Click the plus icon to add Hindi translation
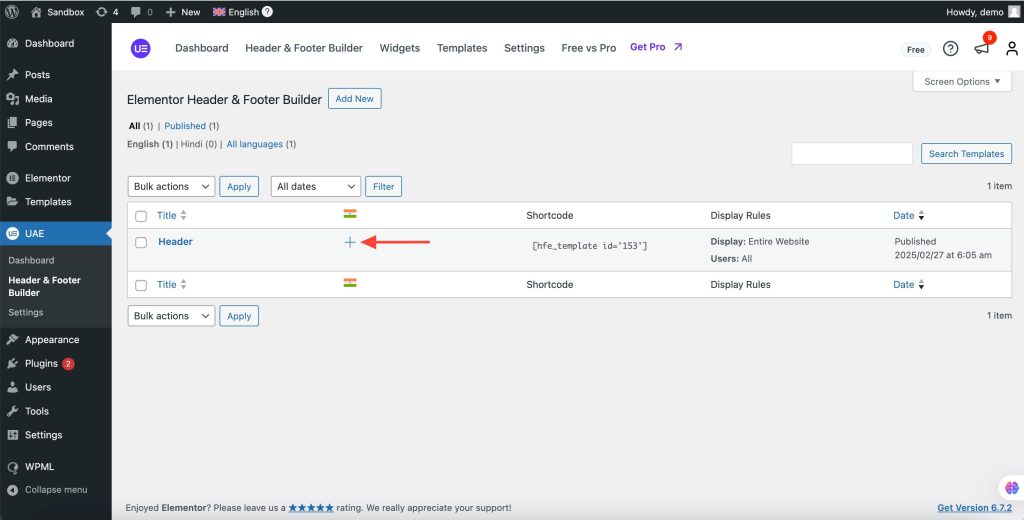The height and width of the screenshot is (520, 1024). tap(350, 242)
